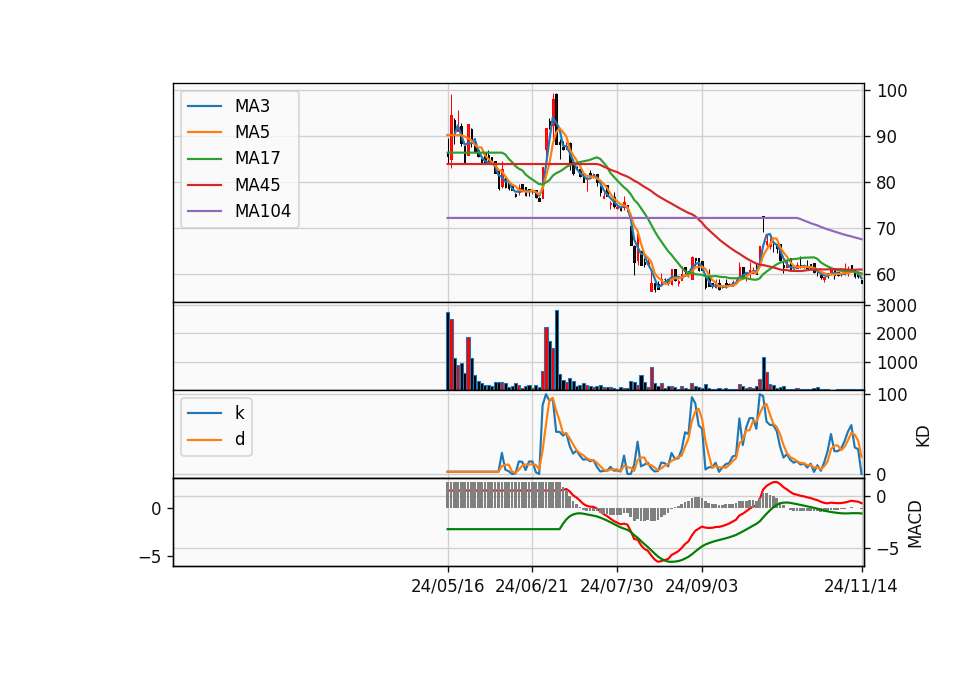
Task: Click the k legend entry in KD panel
Action: [x=216, y=413]
